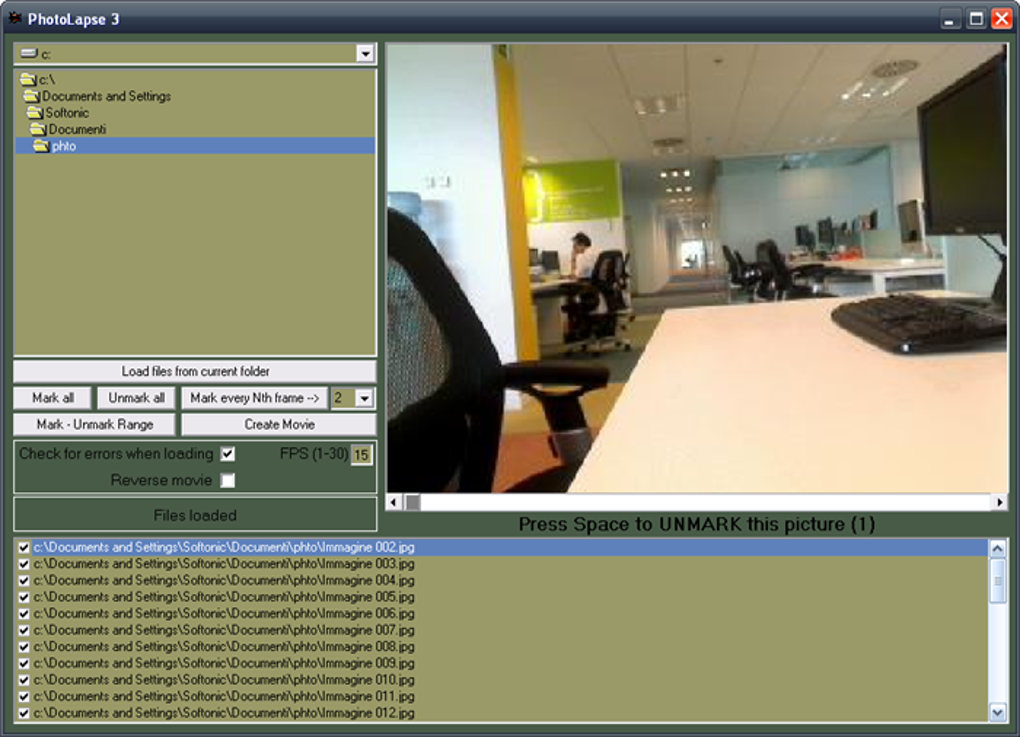Viewport: 1020px width, 737px height.
Task: Select the phto folder
Action: pos(195,146)
